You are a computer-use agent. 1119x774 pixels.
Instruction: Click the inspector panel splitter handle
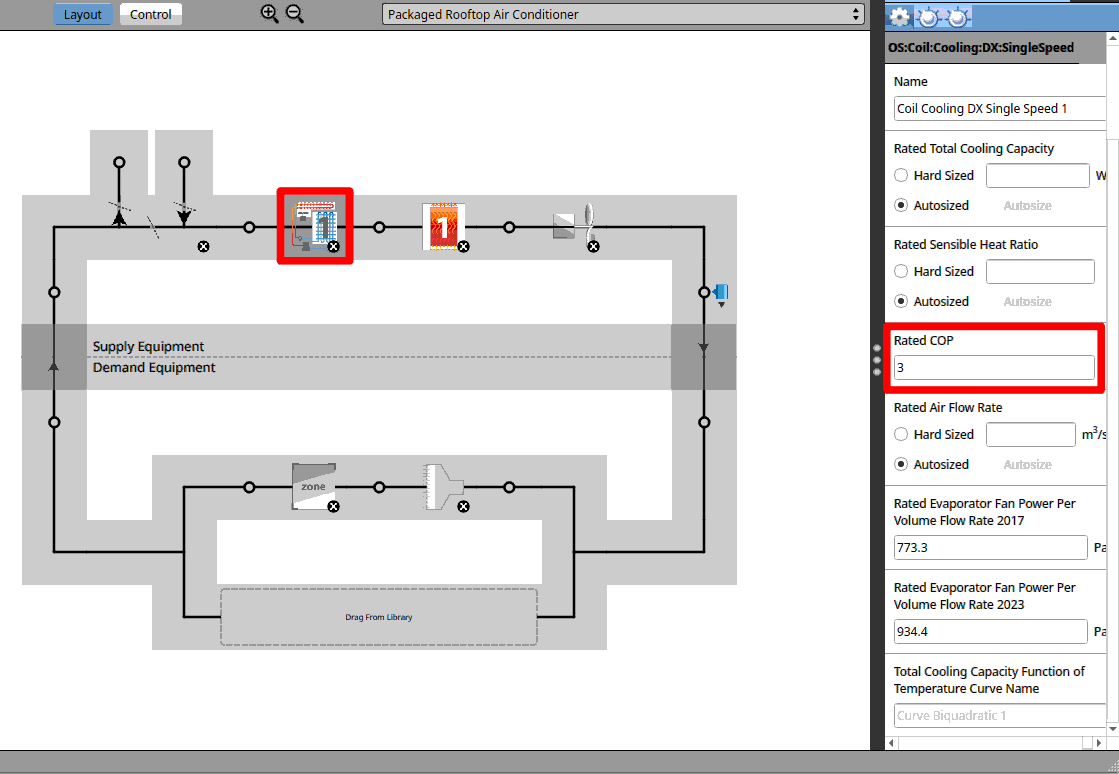pyautogui.click(x=877, y=360)
